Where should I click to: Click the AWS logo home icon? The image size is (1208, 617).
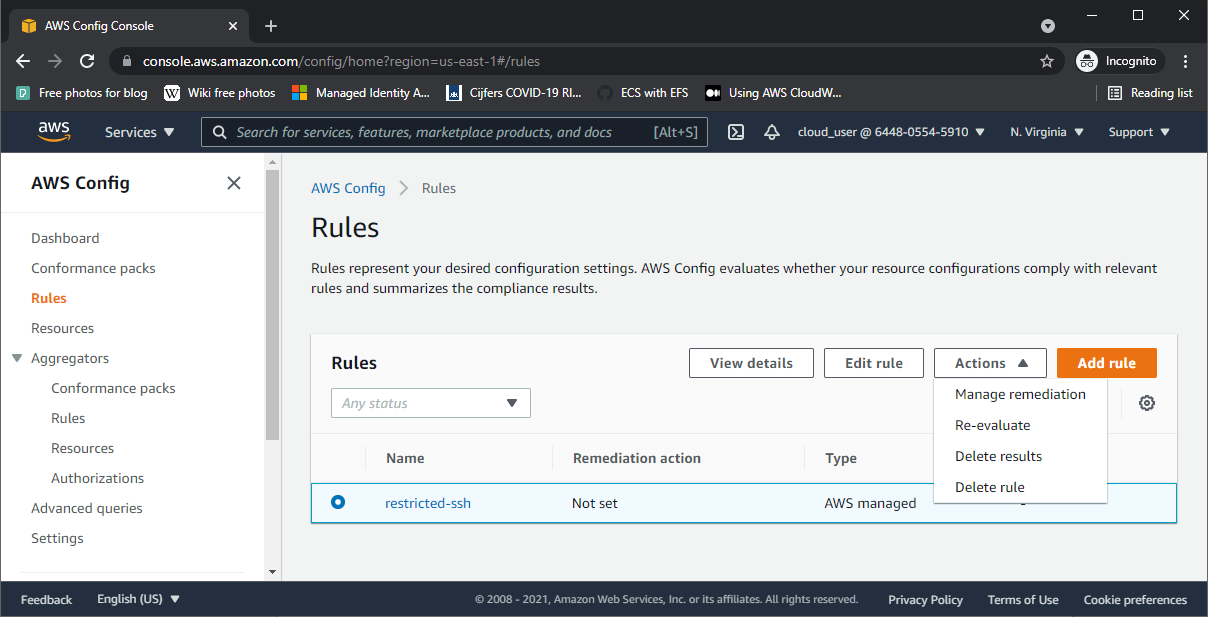54,132
